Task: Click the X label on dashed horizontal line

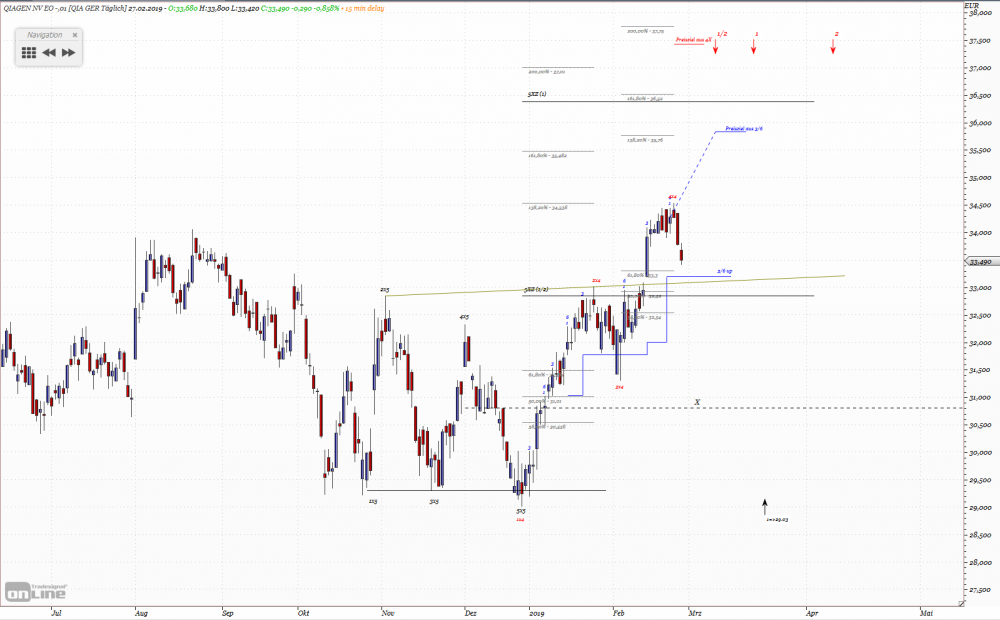Action: [697, 402]
